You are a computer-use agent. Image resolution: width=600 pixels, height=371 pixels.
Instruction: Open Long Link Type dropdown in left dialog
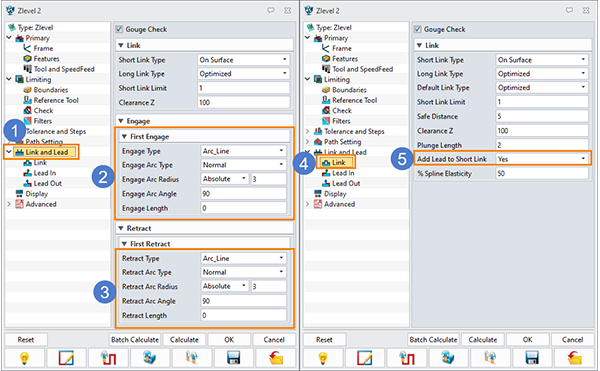(x=243, y=73)
